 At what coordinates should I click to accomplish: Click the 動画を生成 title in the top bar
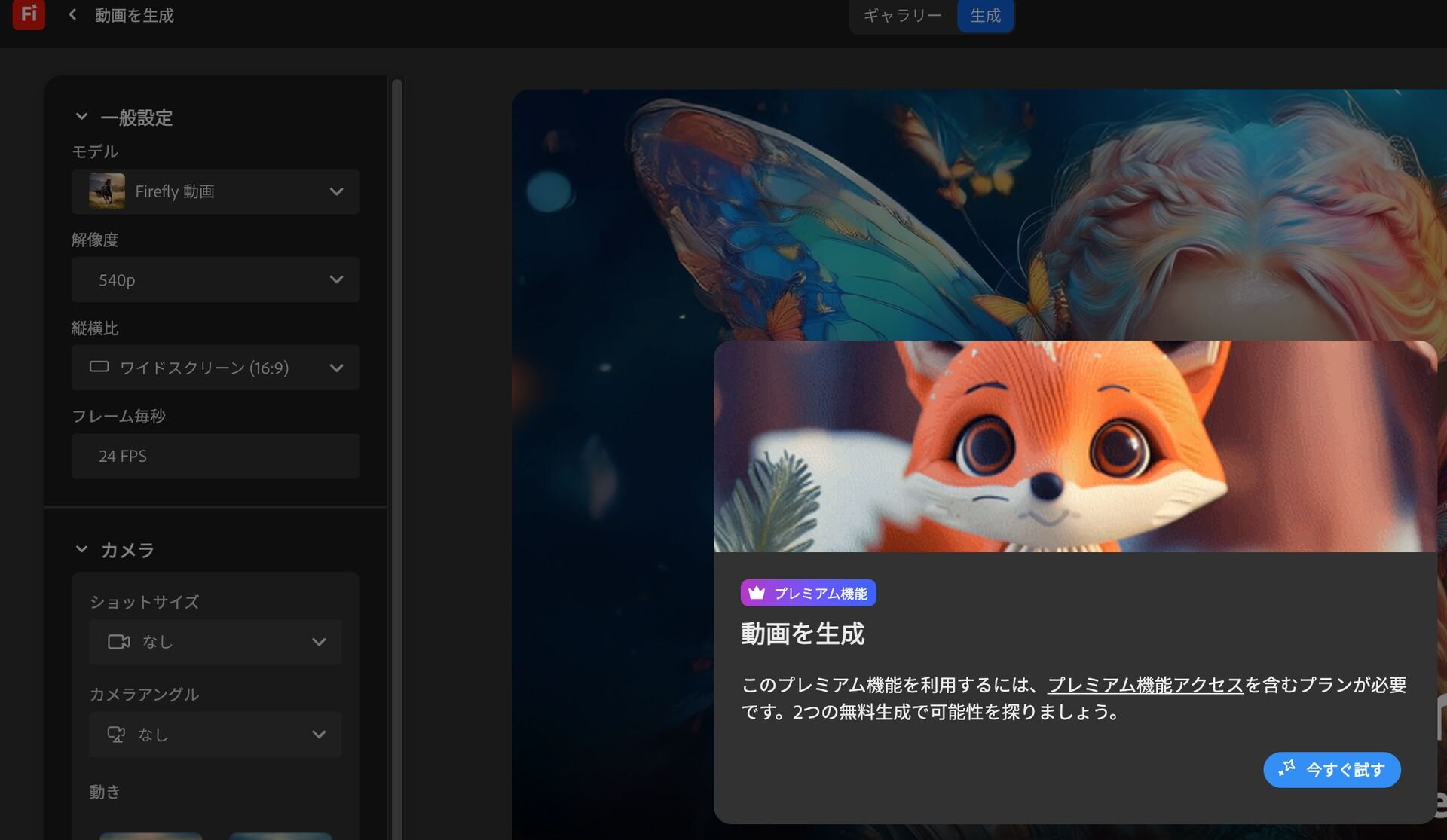click(134, 15)
